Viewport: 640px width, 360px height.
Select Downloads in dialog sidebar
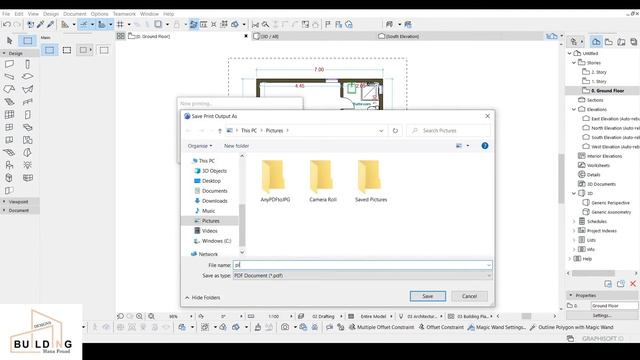(215, 201)
